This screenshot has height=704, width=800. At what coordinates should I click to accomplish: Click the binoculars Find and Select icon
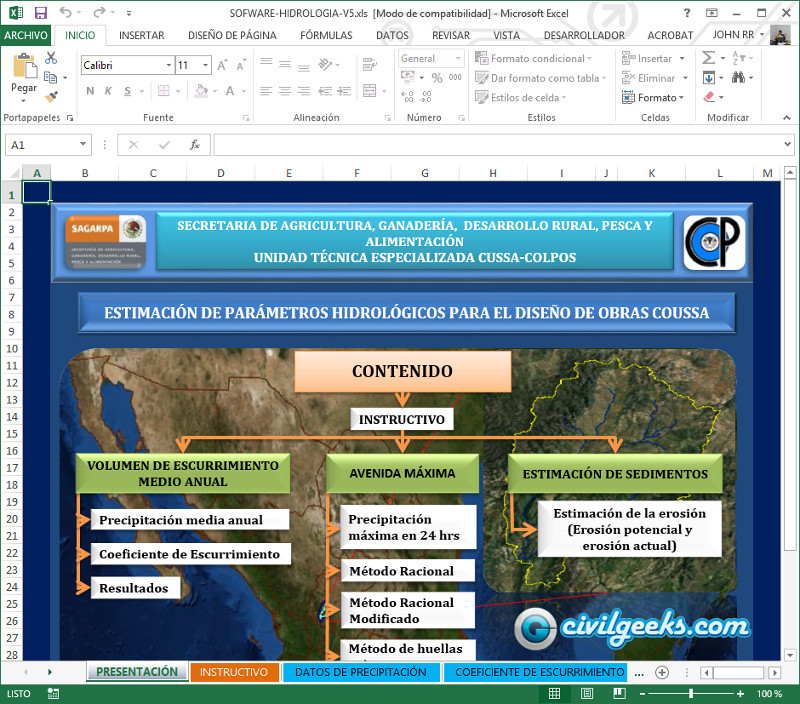click(740, 78)
